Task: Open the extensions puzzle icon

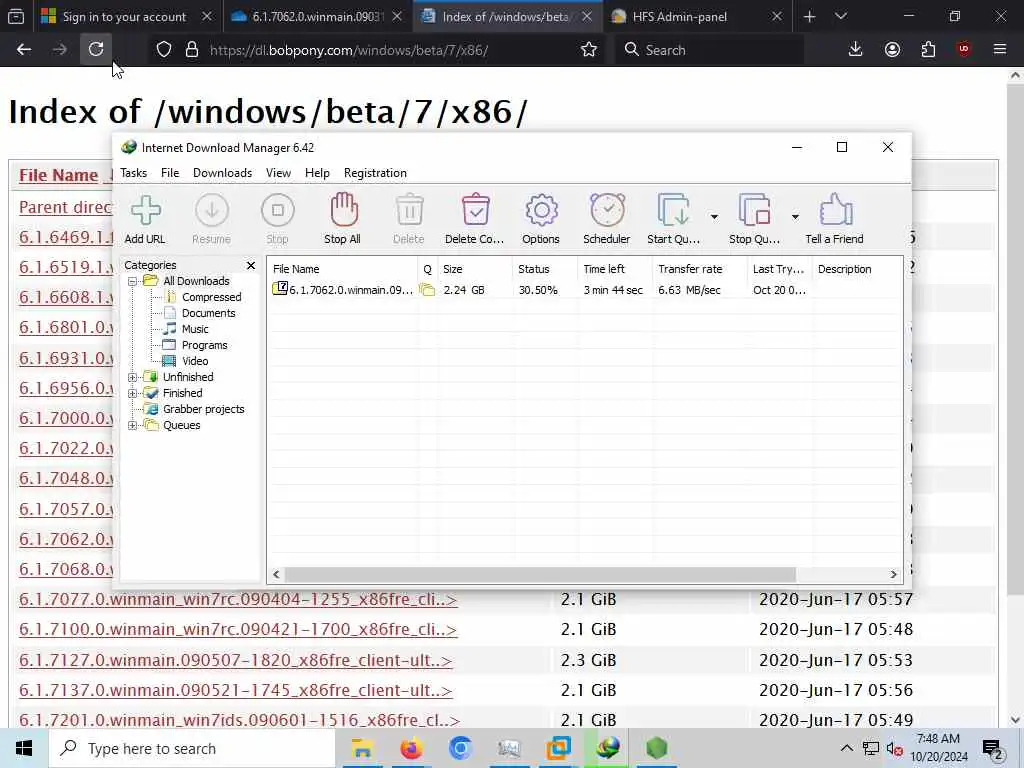Action: click(x=928, y=50)
